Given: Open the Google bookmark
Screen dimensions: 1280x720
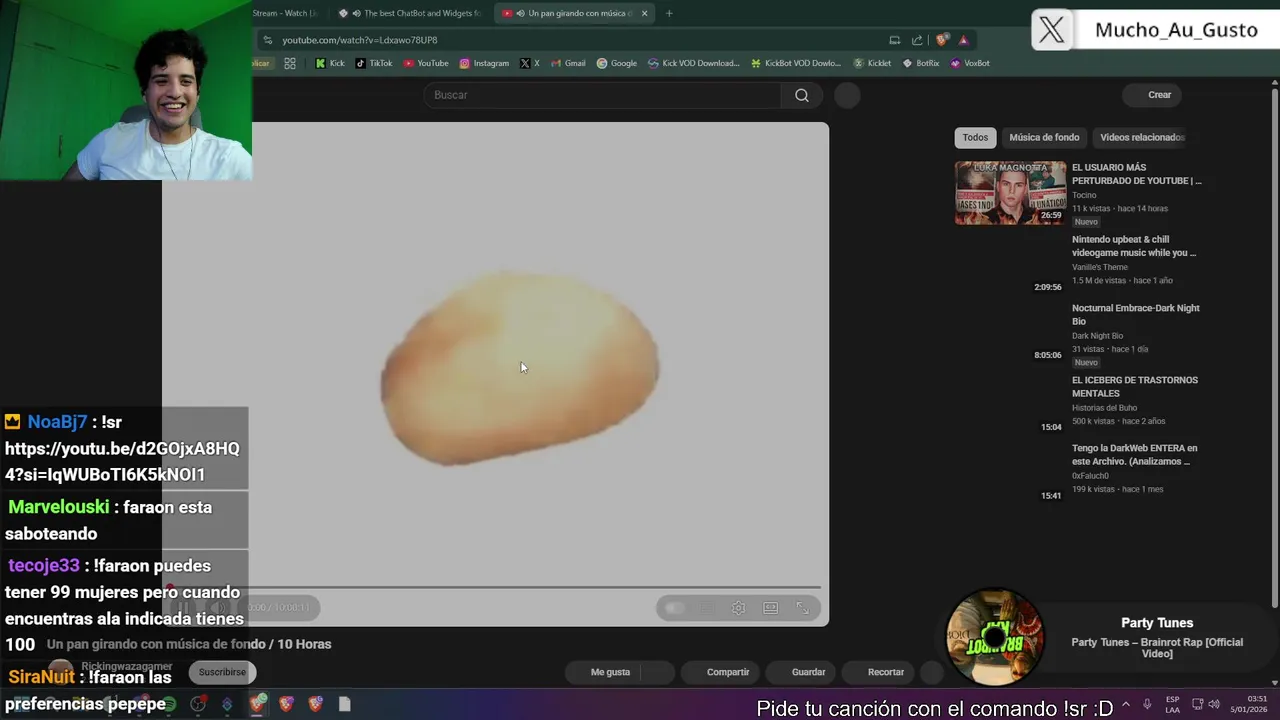Looking at the screenshot, I should [x=617, y=63].
